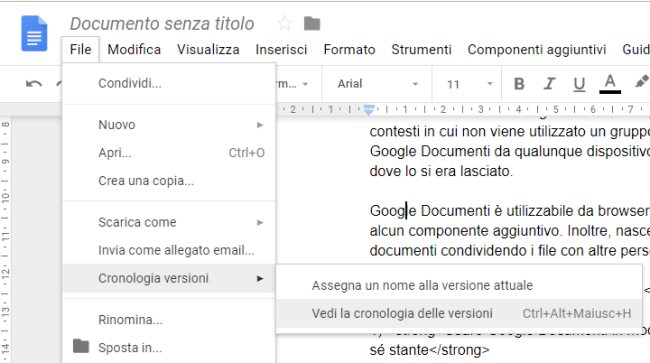Select Assegna un nome alla versione attuale

(x=459, y=286)
